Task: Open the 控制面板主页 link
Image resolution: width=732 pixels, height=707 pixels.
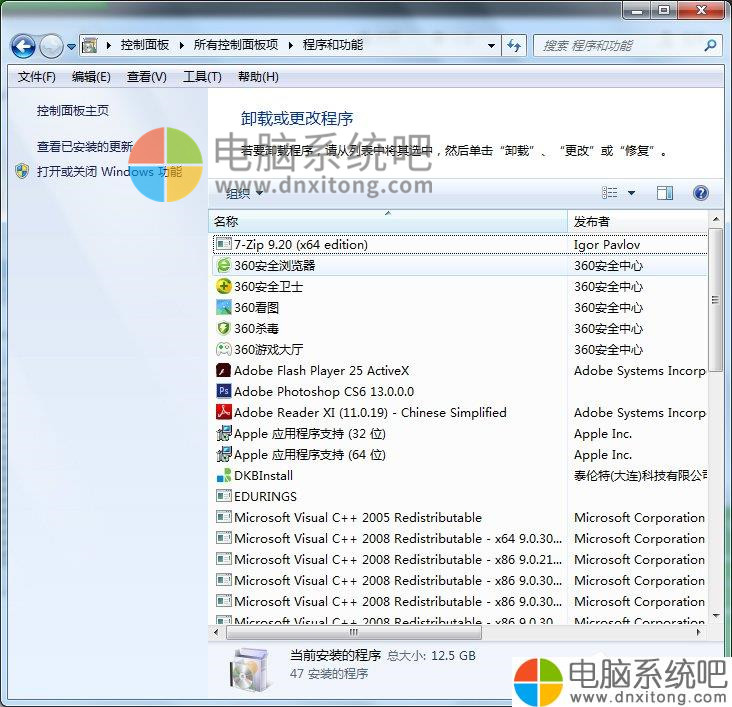Action: coord(73,111)
